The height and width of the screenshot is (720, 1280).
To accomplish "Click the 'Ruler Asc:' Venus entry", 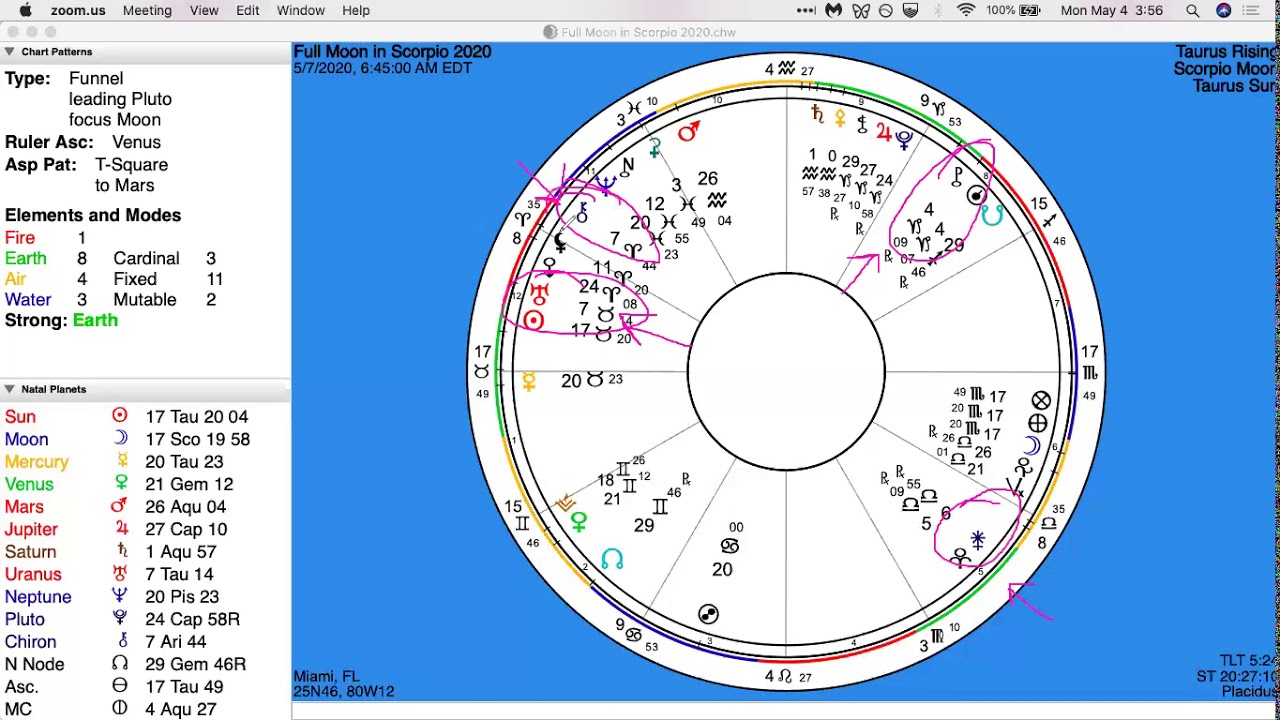I will click(x=136, y=142).
